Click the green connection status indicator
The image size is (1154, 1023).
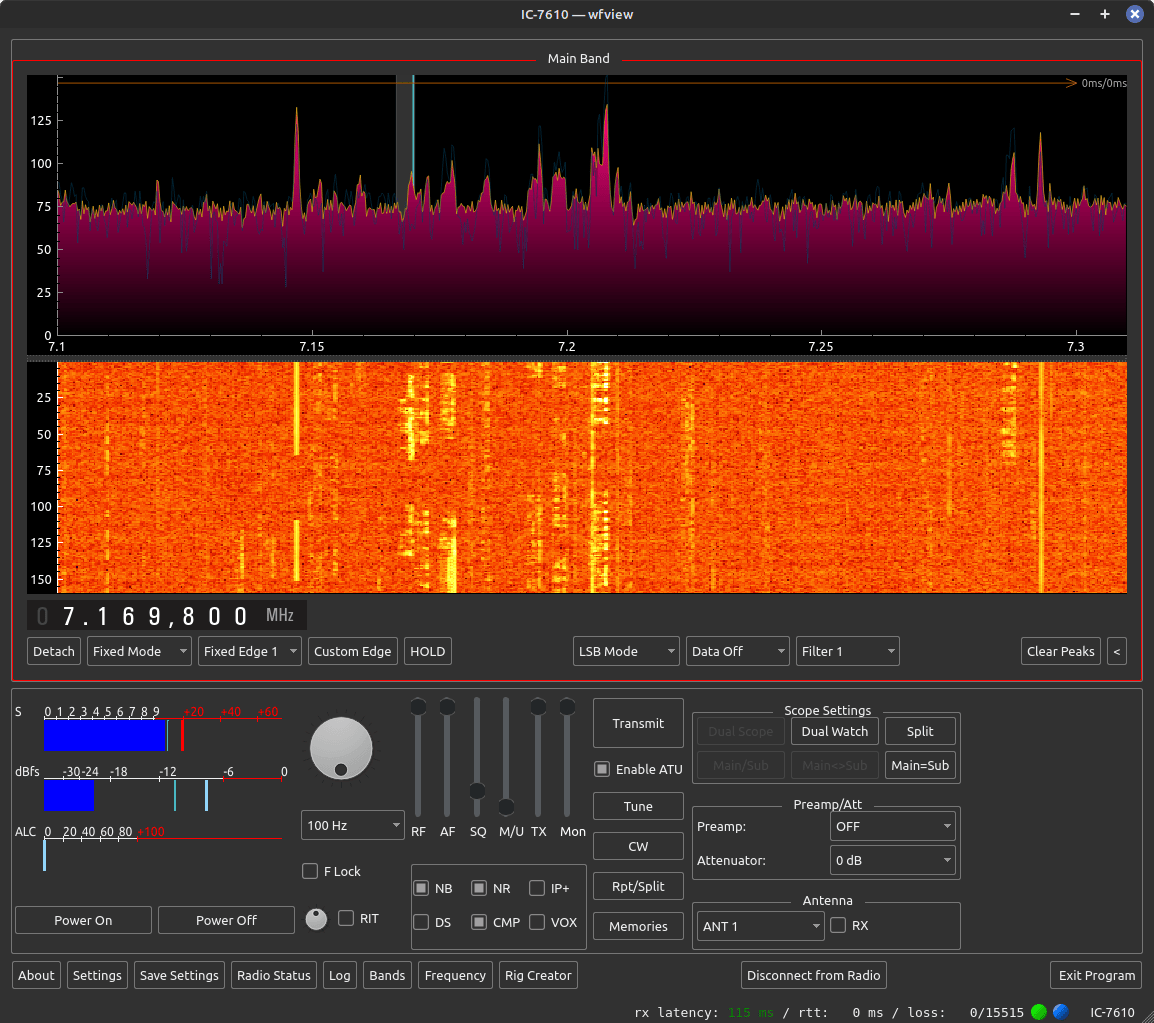click(x=1038, y=1012)
